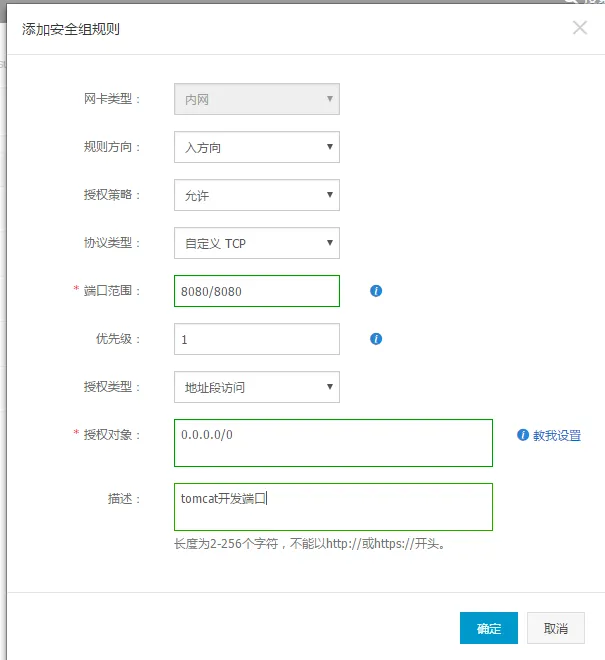605x660 pixels.
Task: Close the 添加安全组规则 dialog
Action: (580, 28)
